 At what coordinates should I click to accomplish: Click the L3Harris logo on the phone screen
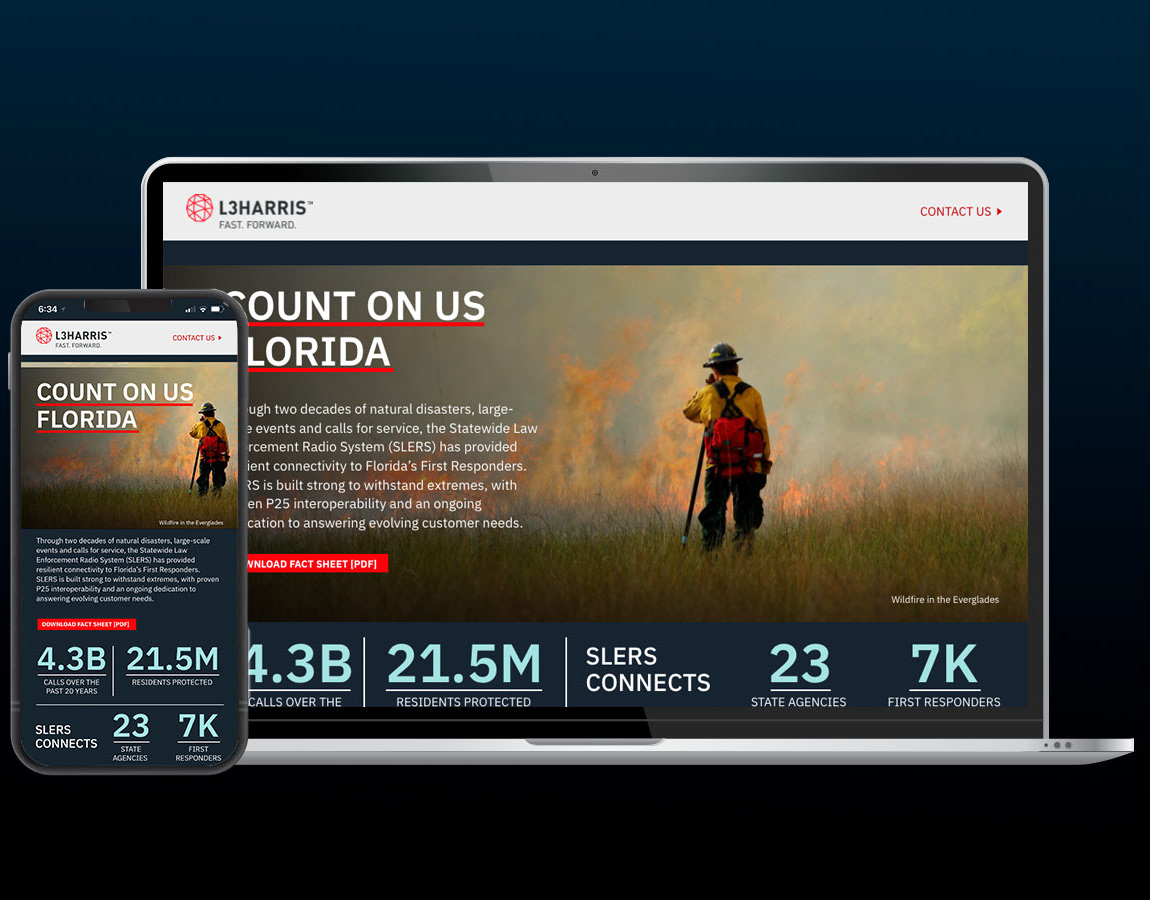click(73, 337)
